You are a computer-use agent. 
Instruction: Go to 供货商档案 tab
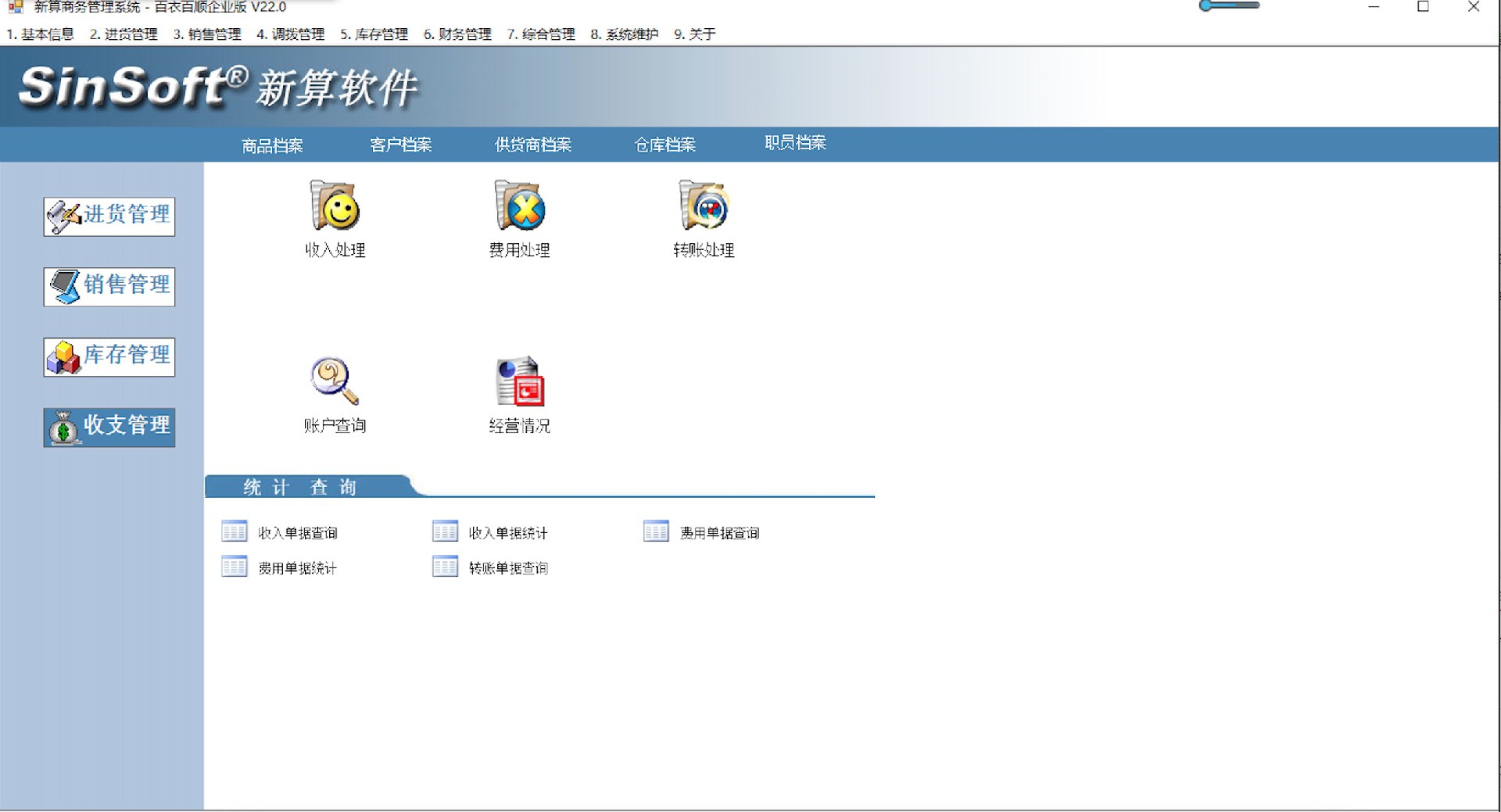(x=533, y=145)
